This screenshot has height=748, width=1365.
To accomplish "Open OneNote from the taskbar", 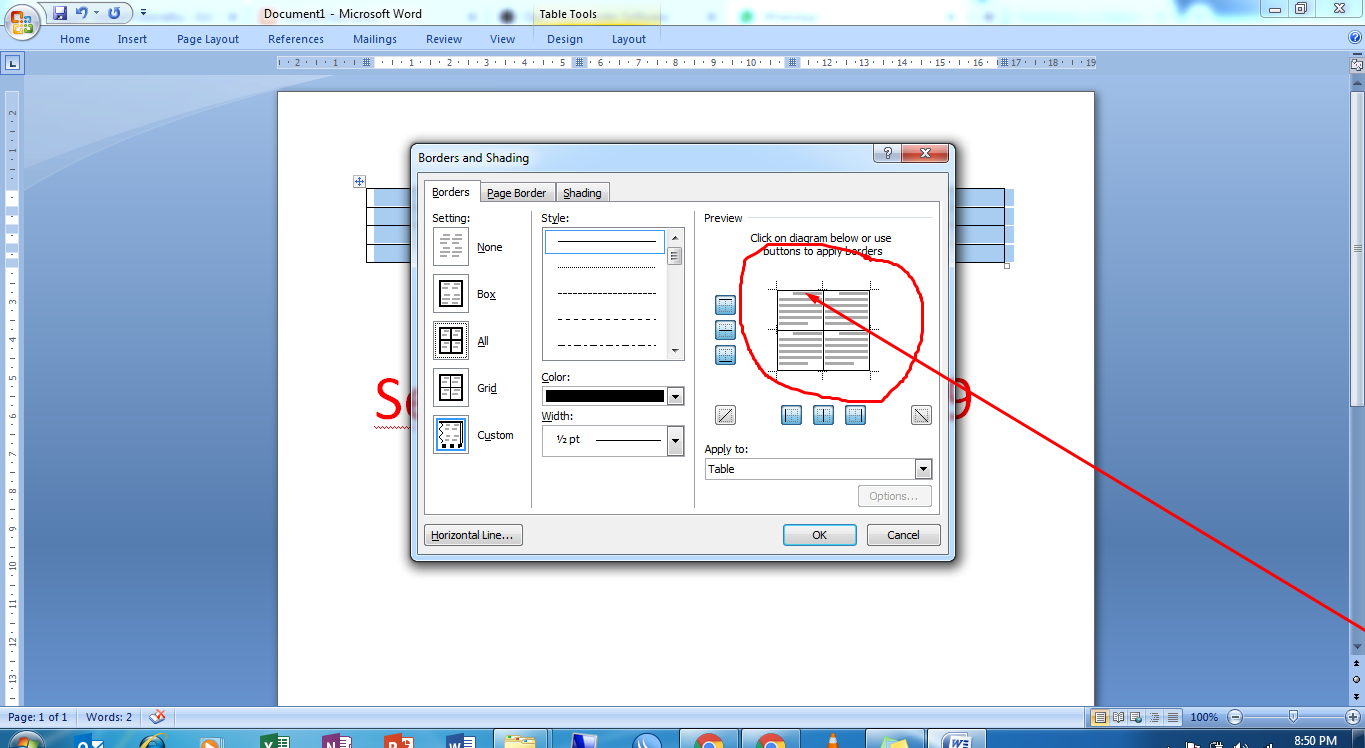I will pos(336,741).
